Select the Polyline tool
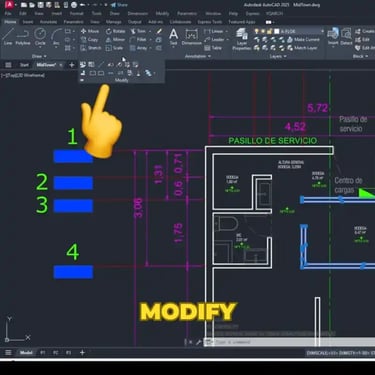This screenshot has height=375, width=375. (23, 37)
